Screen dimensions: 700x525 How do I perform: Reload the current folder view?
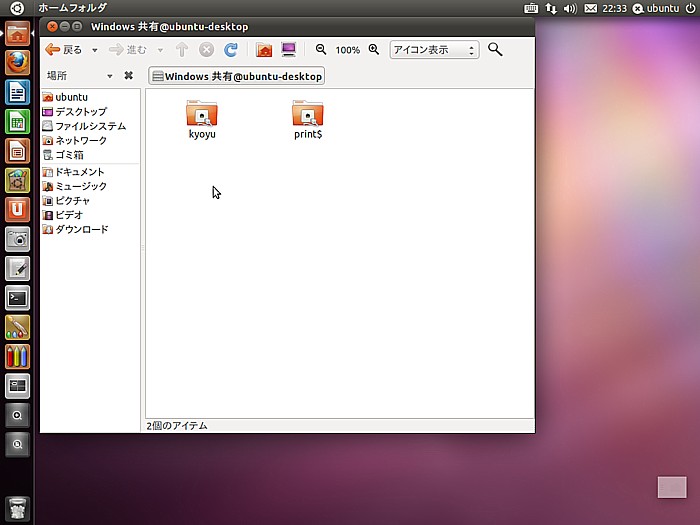pos(231,50)
